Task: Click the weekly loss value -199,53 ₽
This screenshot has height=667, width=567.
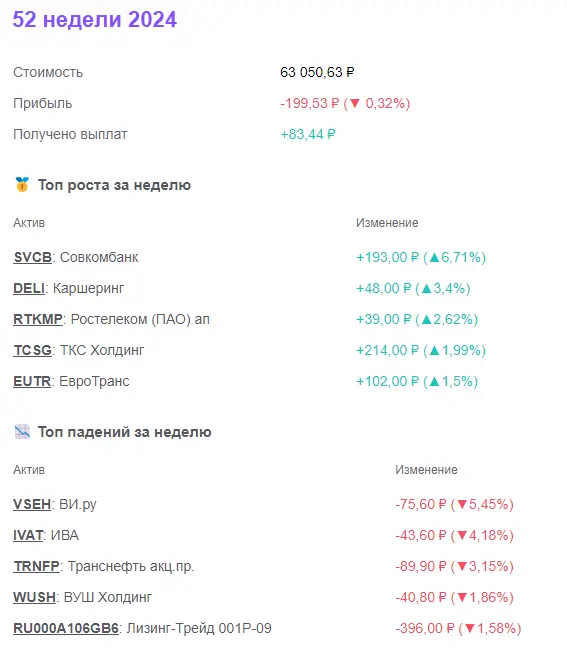Action: (310, 103)
